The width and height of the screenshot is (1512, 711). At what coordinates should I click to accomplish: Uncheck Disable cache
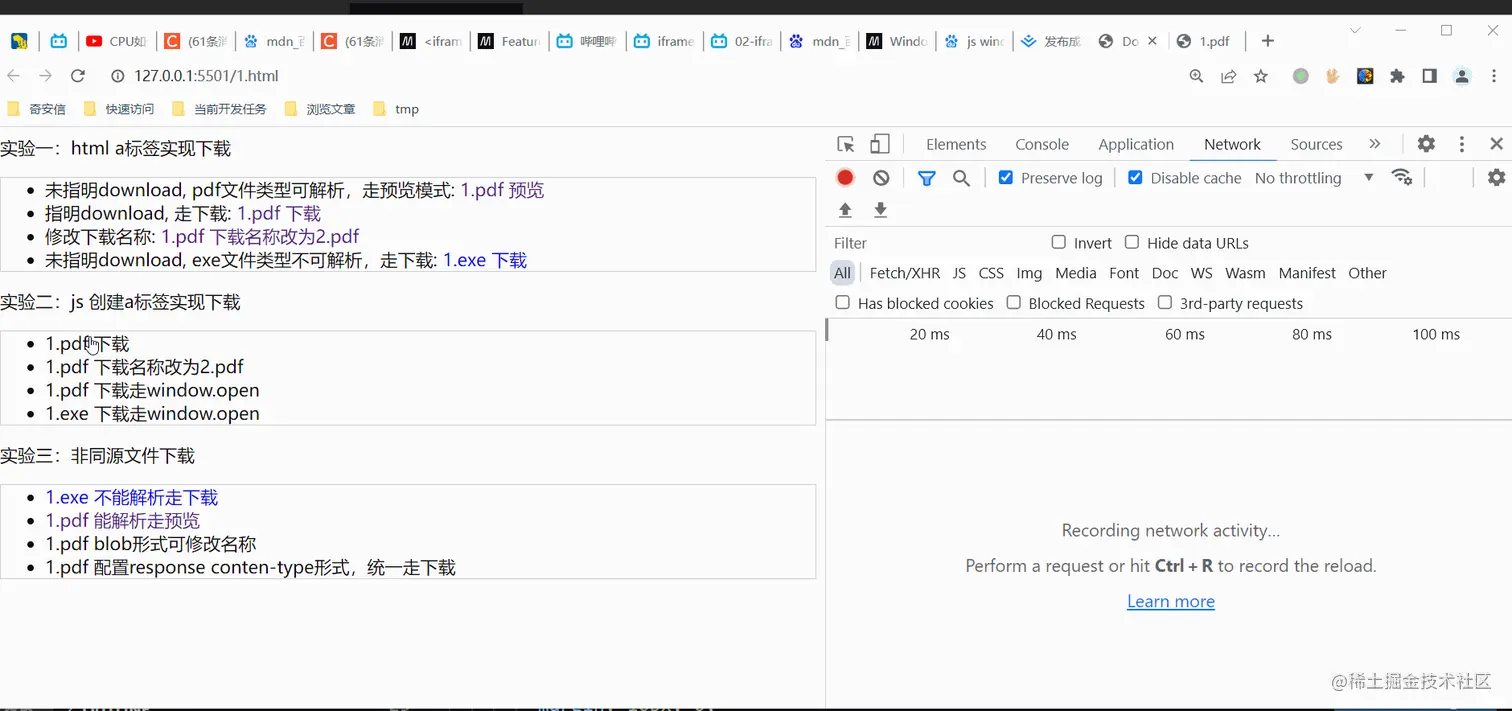pos(1136,177)
